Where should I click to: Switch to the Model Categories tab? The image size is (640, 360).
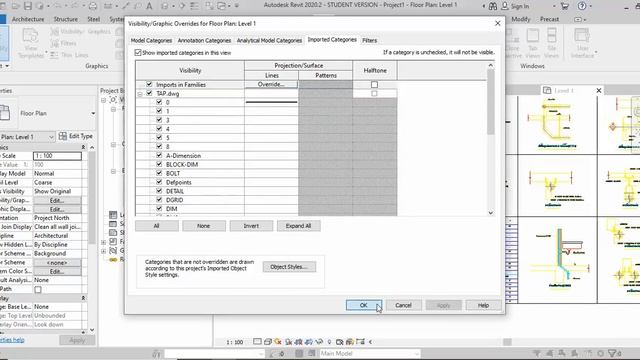(x=151, y=40)
